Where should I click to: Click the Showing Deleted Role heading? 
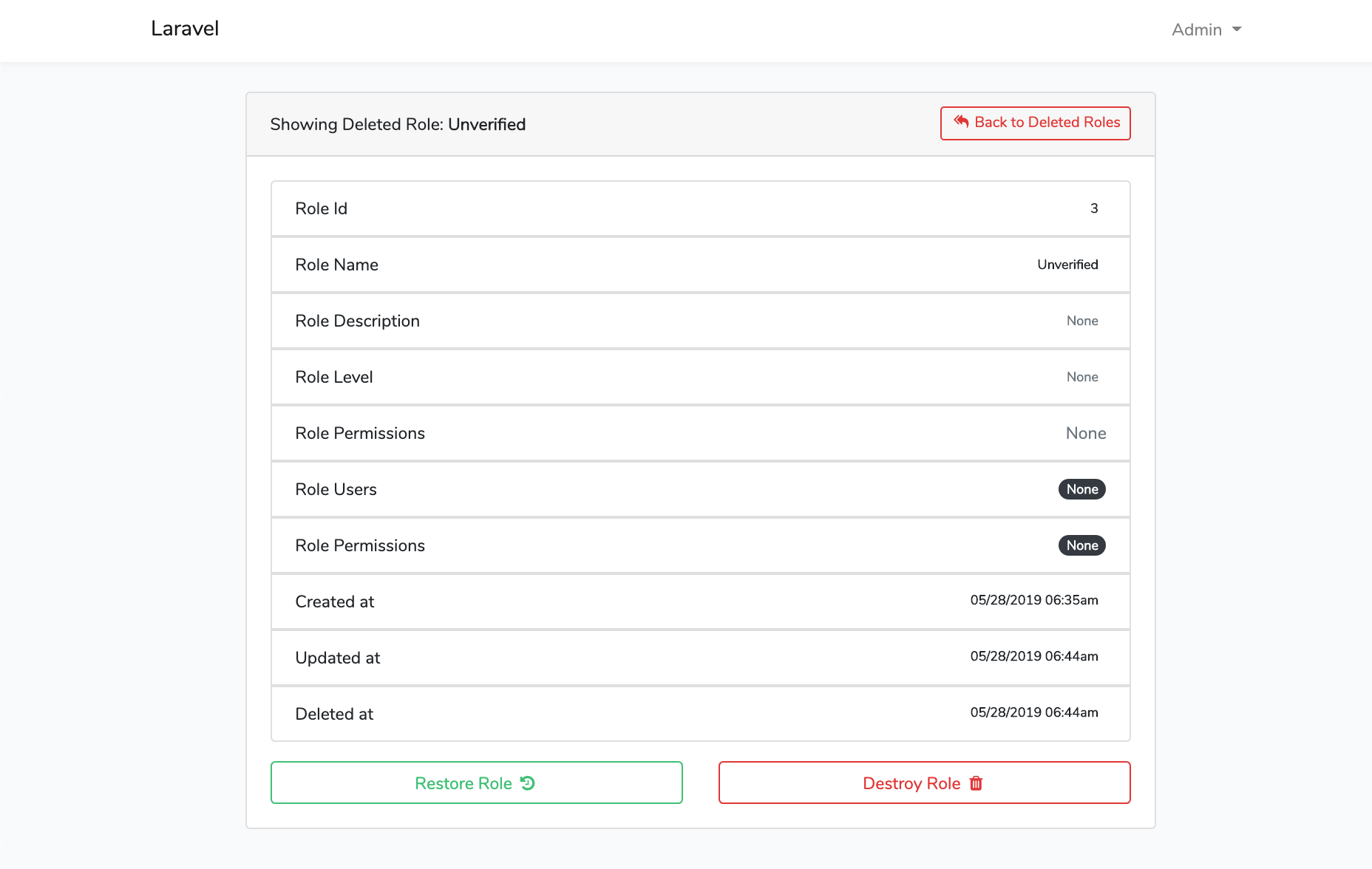click(398, 124)
